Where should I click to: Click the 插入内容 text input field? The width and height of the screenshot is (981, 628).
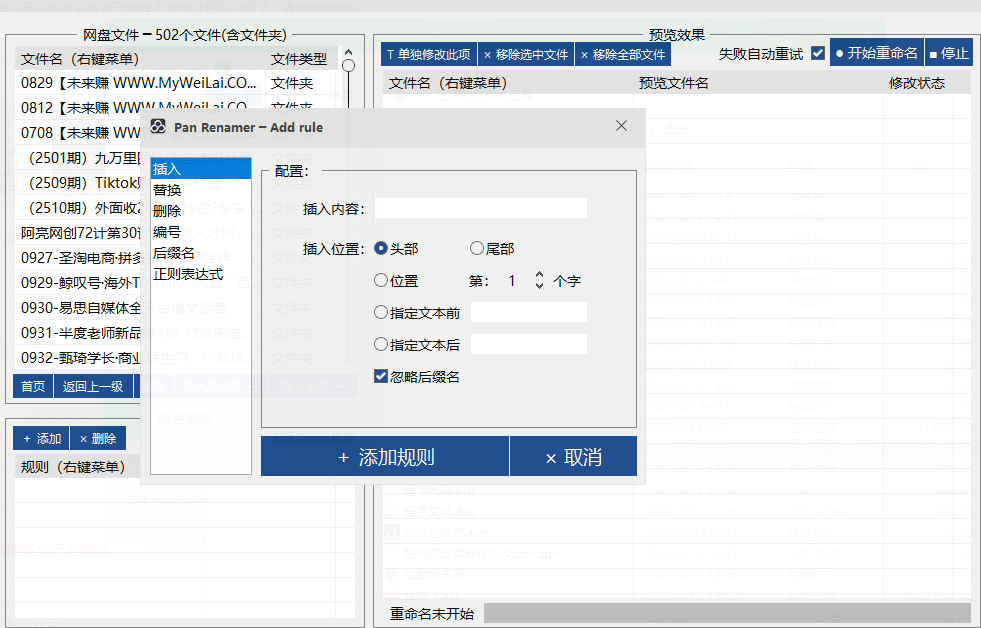pyautogui.click(x=480, y=208)
